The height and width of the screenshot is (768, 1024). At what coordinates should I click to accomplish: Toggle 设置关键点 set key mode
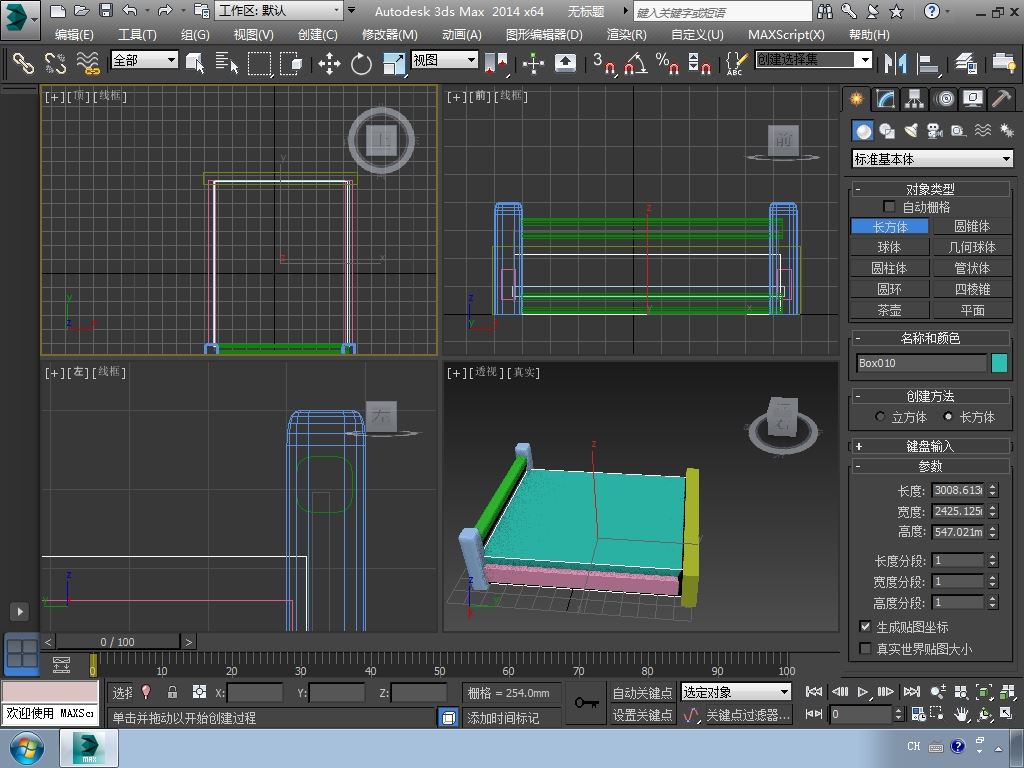pos(642,715)
